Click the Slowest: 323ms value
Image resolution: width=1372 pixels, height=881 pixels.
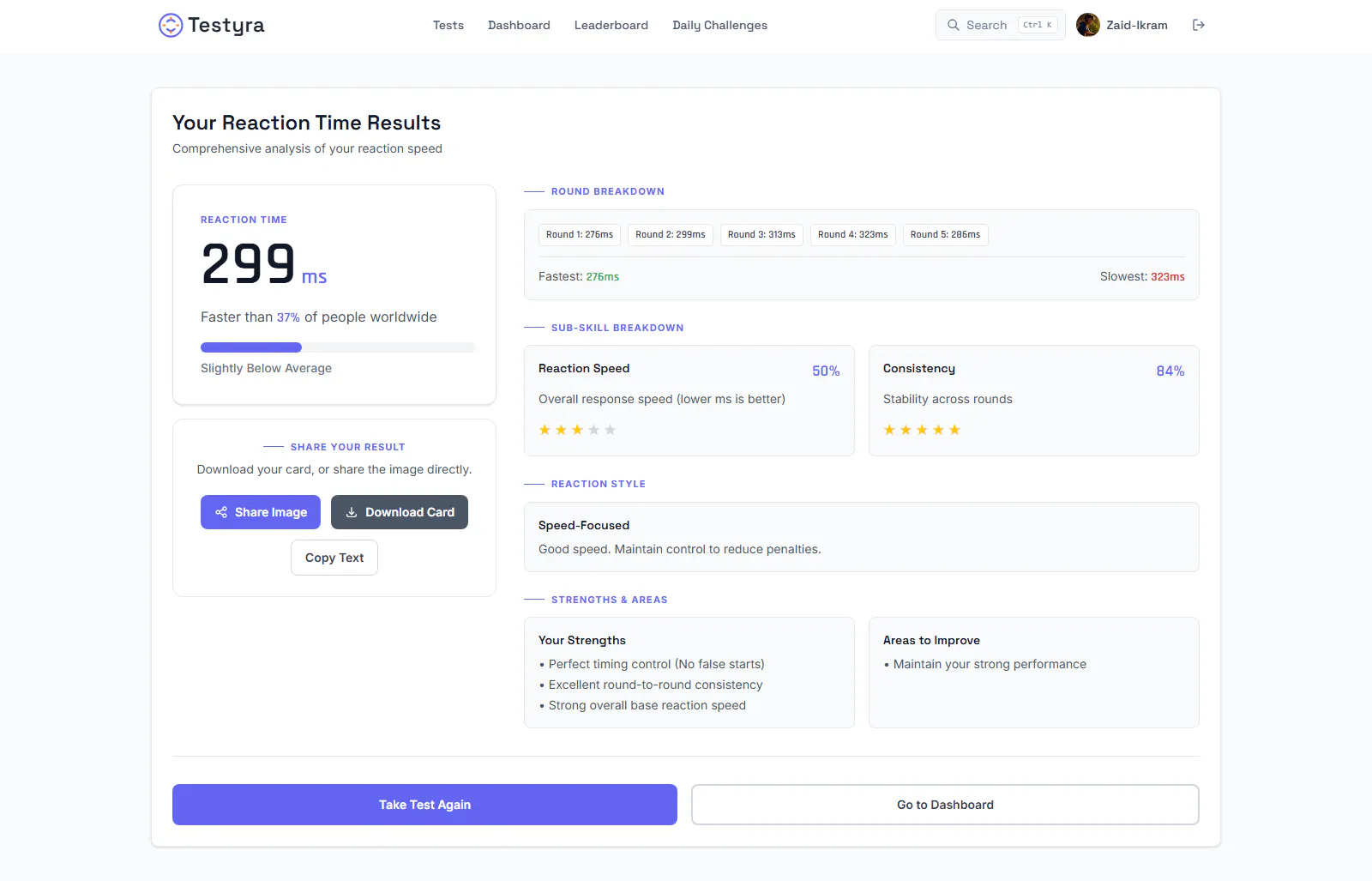(1168, 276)
